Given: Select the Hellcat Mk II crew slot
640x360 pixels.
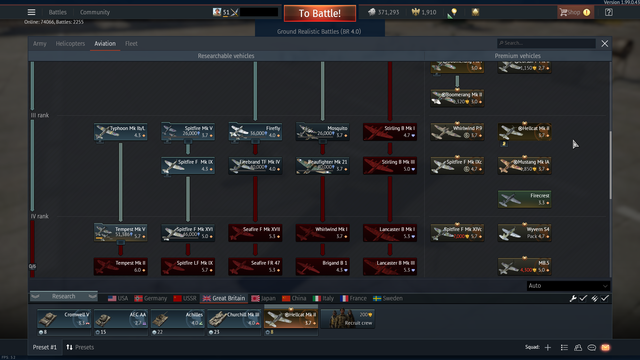Looking at the screenshot, I should click(x=291, y=319).
